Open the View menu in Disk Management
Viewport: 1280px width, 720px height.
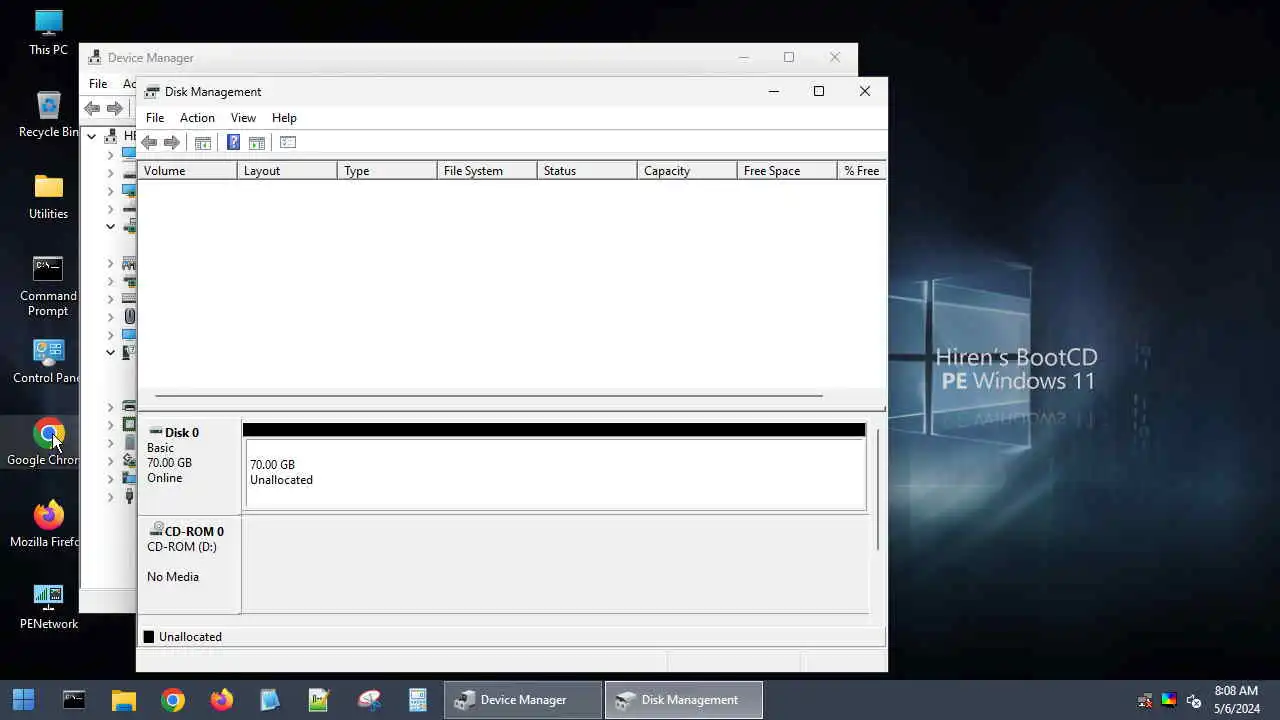[x=243, y=118]
